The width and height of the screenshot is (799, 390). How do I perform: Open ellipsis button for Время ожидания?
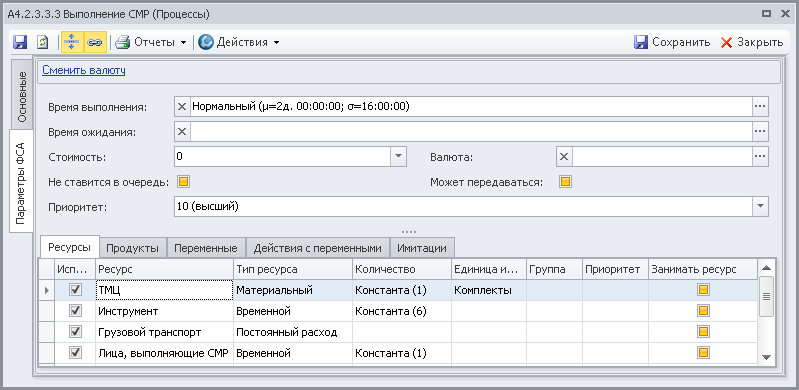(x=760, y=132)
